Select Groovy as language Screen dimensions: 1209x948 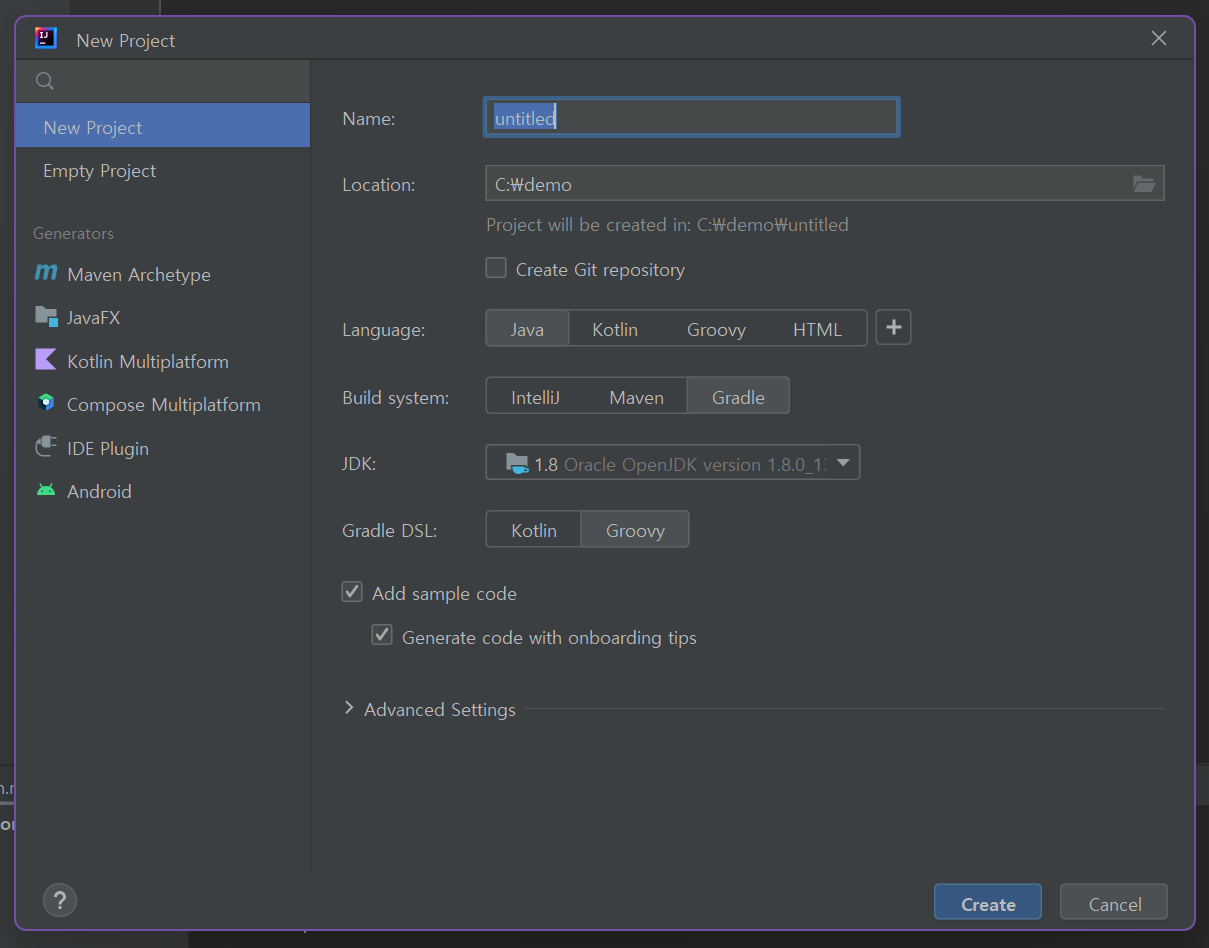pos(716,329)
